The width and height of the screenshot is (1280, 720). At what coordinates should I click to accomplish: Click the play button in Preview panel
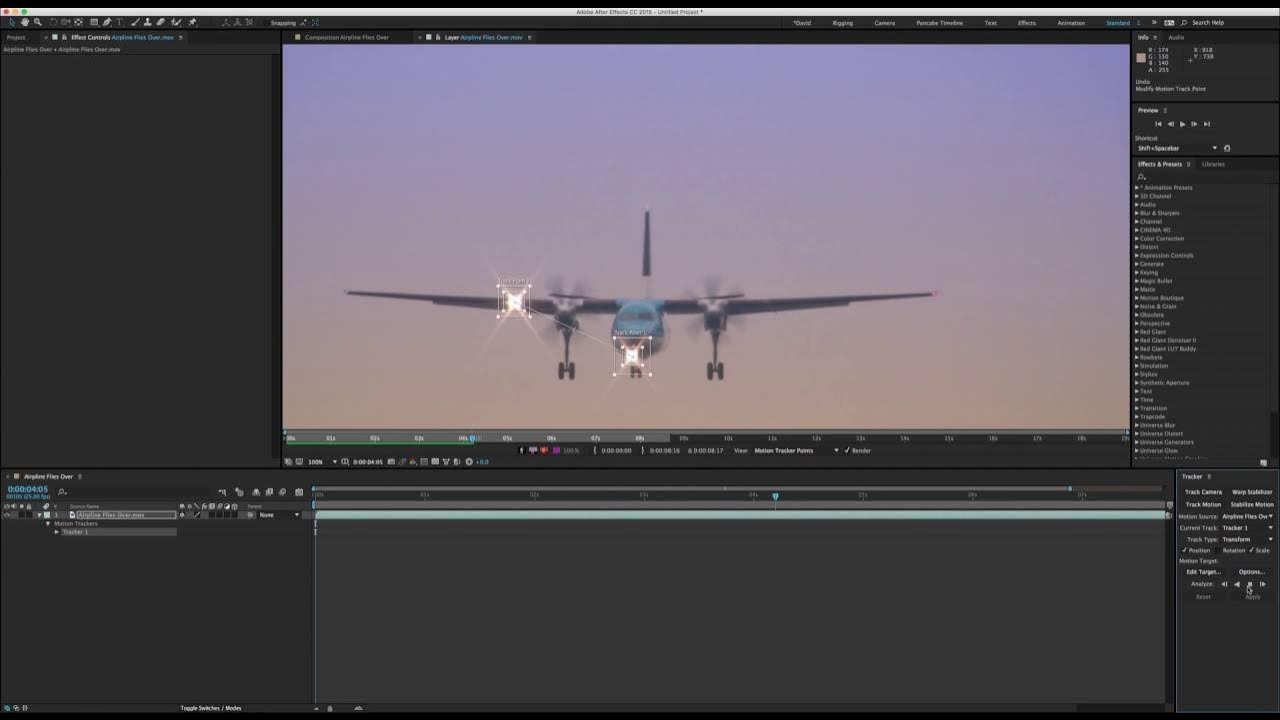click(x=1182, y=124)
